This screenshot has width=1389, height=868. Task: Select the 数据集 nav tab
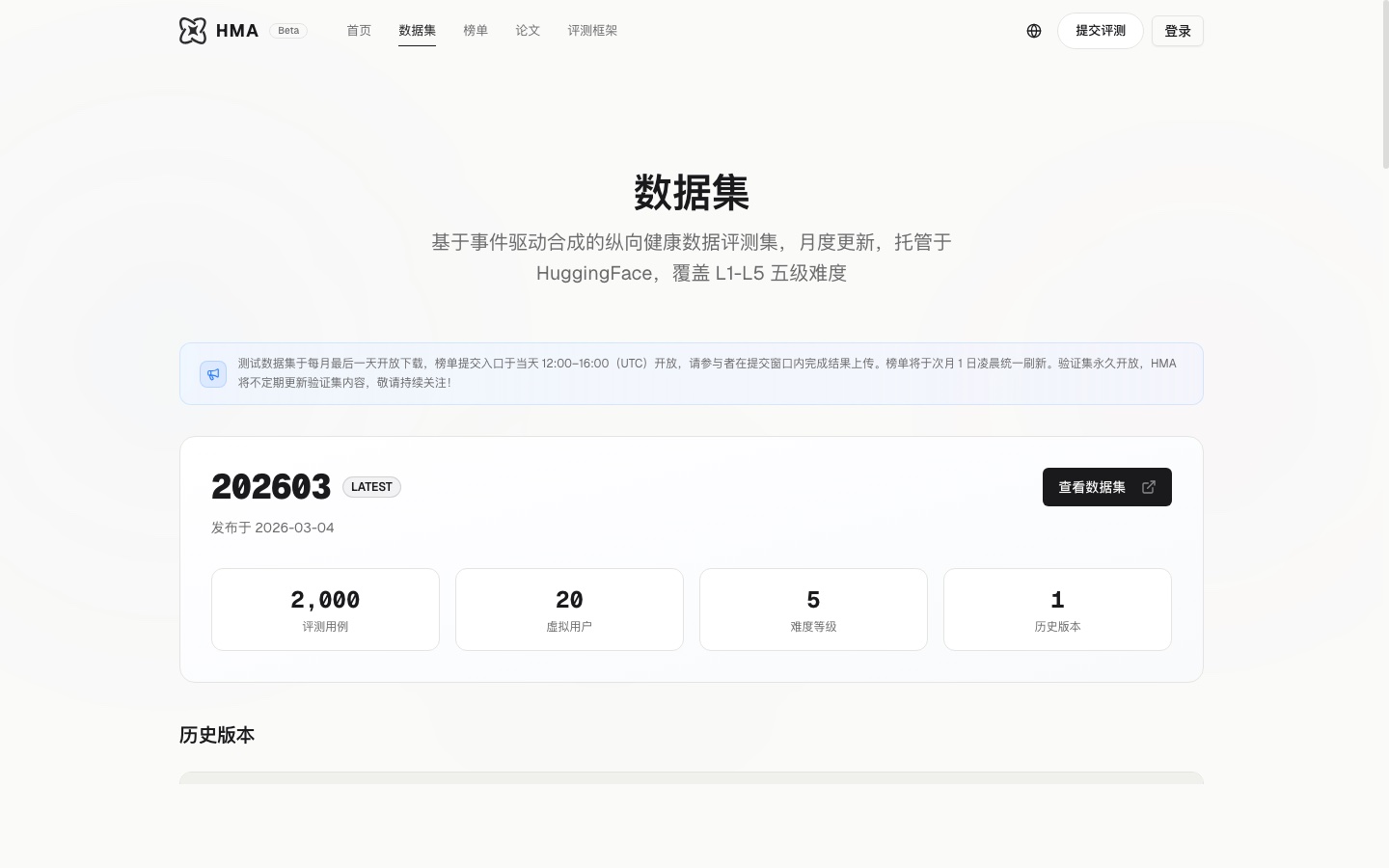417,31
